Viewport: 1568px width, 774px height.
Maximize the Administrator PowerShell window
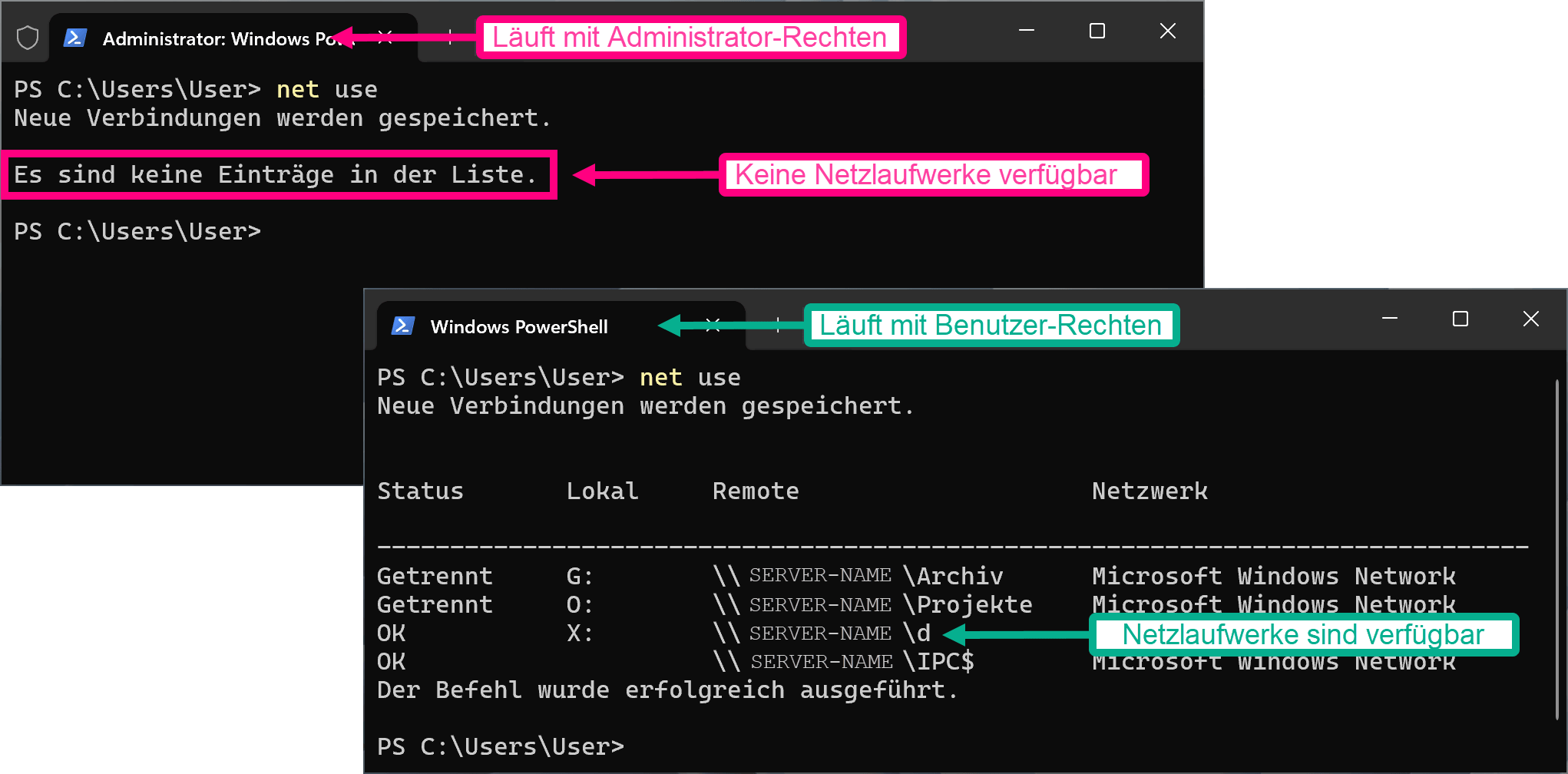pos(1097,31)
